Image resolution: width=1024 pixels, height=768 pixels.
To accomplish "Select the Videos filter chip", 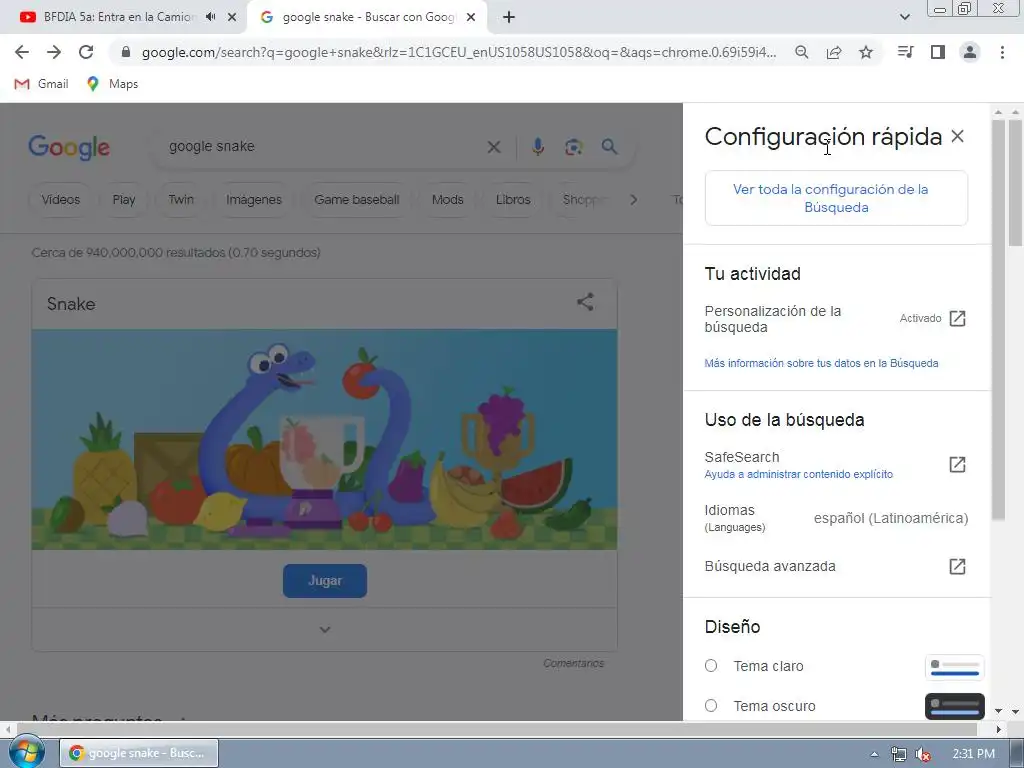I will (61, 200).
